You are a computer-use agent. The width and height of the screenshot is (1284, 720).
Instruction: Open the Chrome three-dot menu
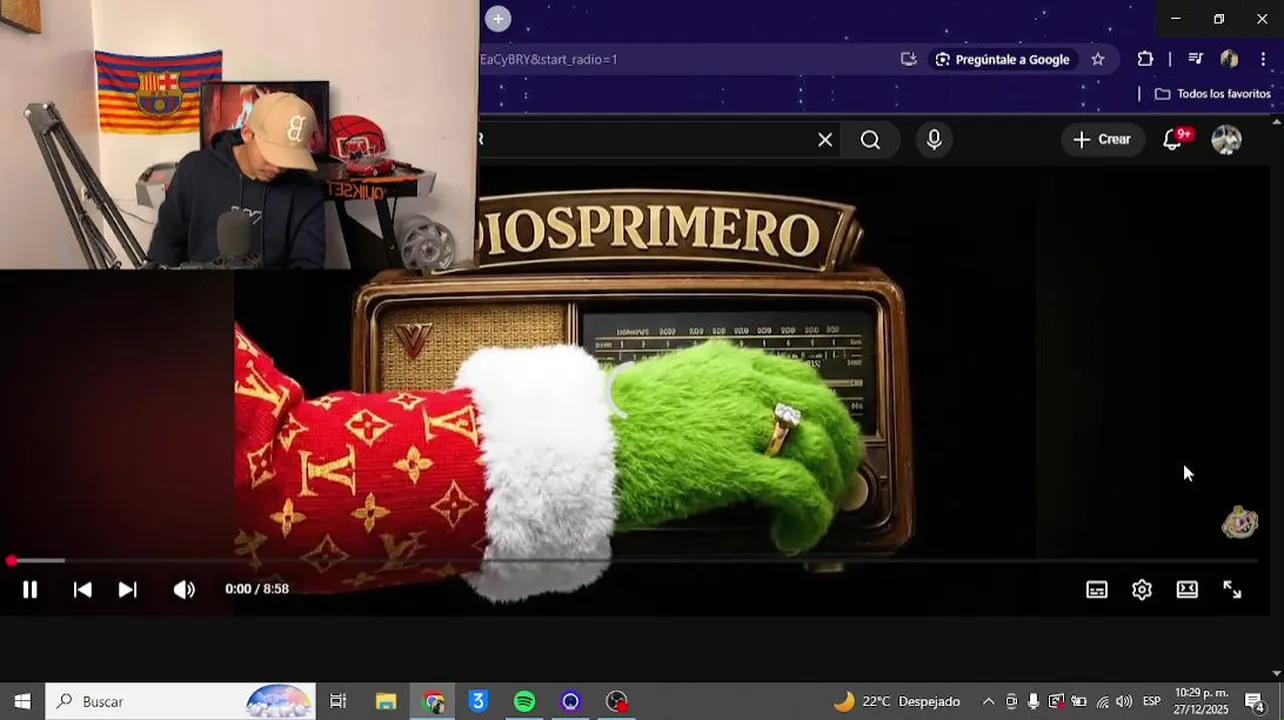1263,59
